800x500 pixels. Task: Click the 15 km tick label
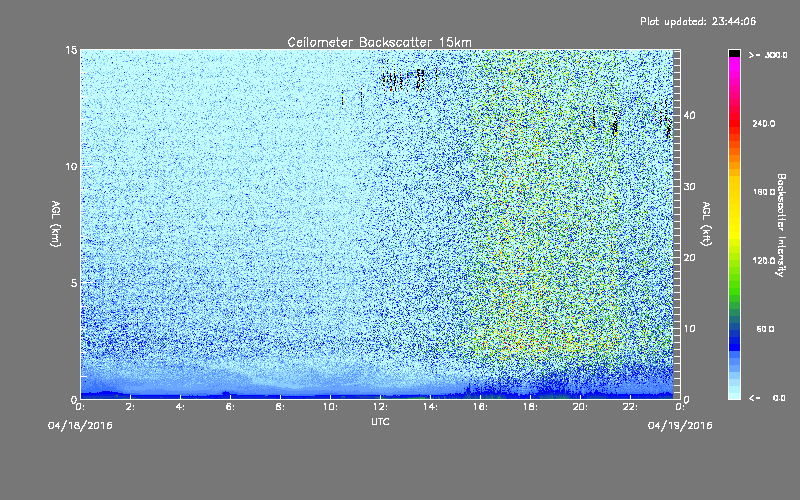point(71,50)
